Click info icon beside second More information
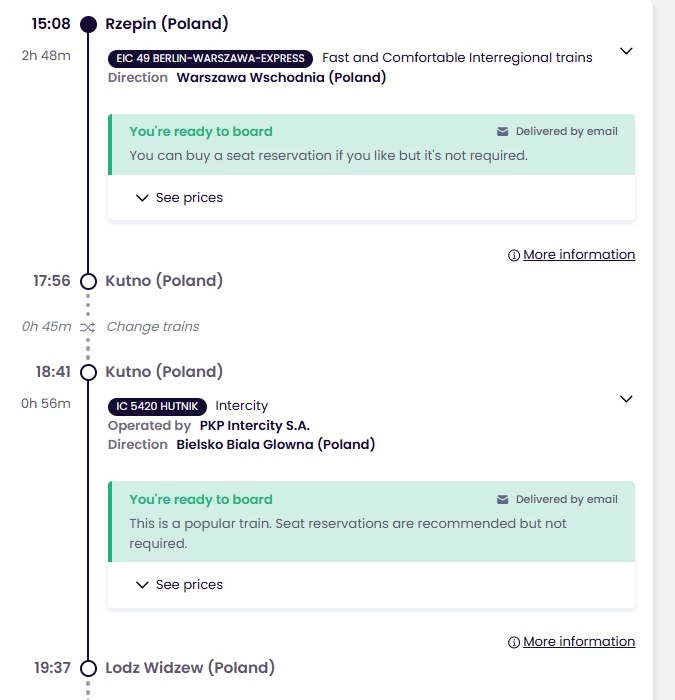The width and height of the screenshot is (675, 700). (x=514, y=643)
